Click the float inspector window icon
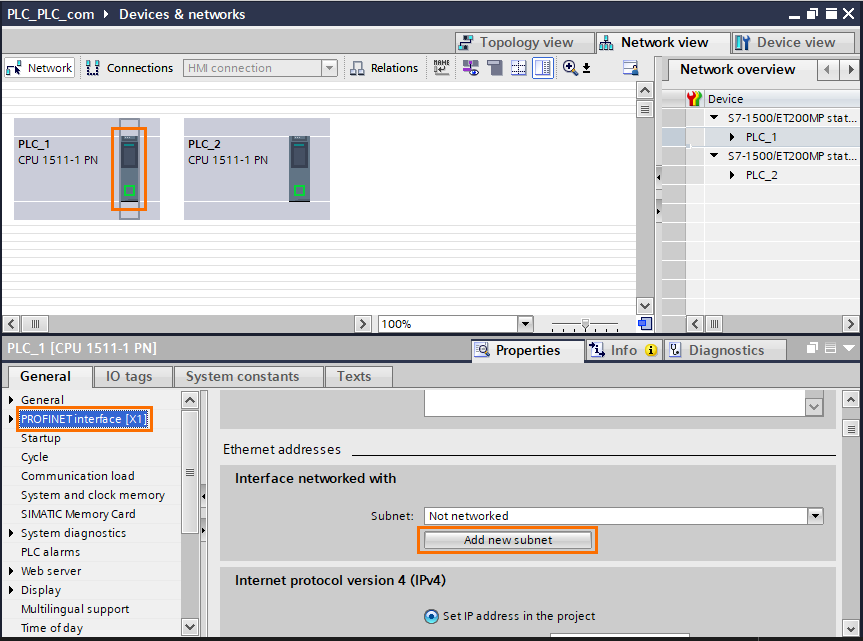The image size is (863, 641). pyautogui.click(x=812, y=348)
